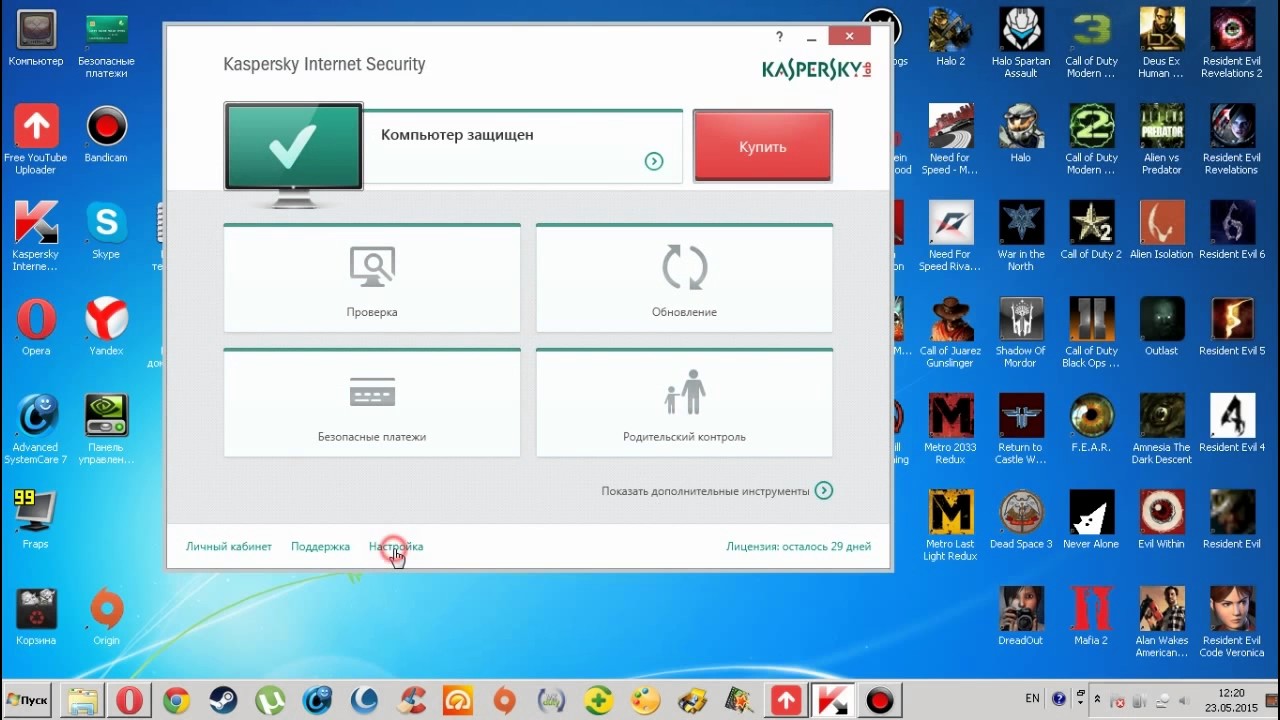Viewport: 1280px width, 720px height.
Task: Open Opera desktop icon
Action: coord(36,327)
